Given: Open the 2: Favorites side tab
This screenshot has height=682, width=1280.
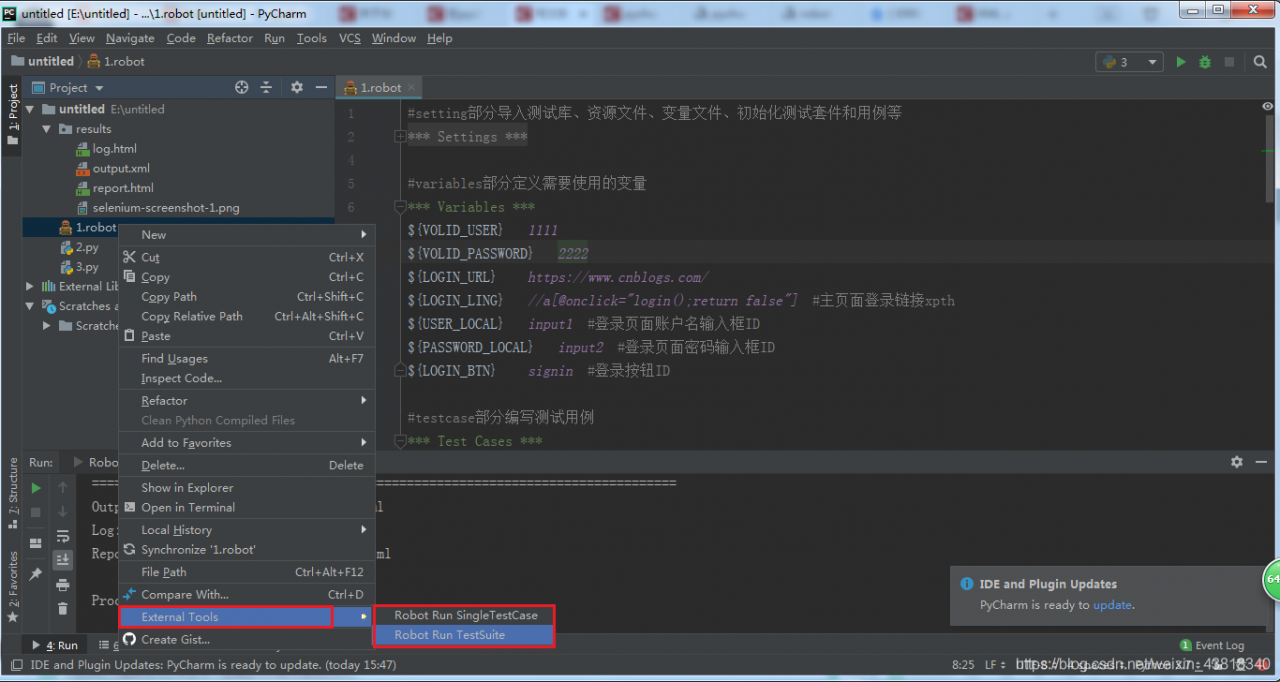Looking at the screenshot, I should coord(13,587).
